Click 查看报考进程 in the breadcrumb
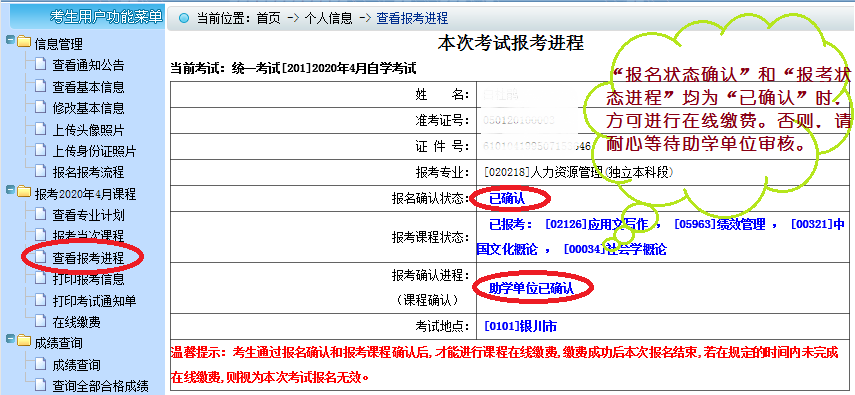This screenshot has height=395, width=855. coord(412,19)
